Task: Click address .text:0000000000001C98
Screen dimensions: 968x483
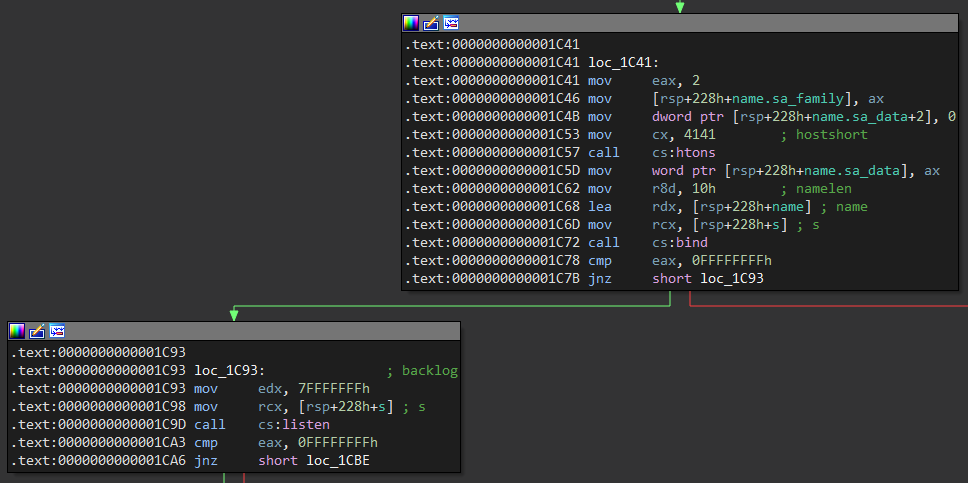Action: (99, 406)
